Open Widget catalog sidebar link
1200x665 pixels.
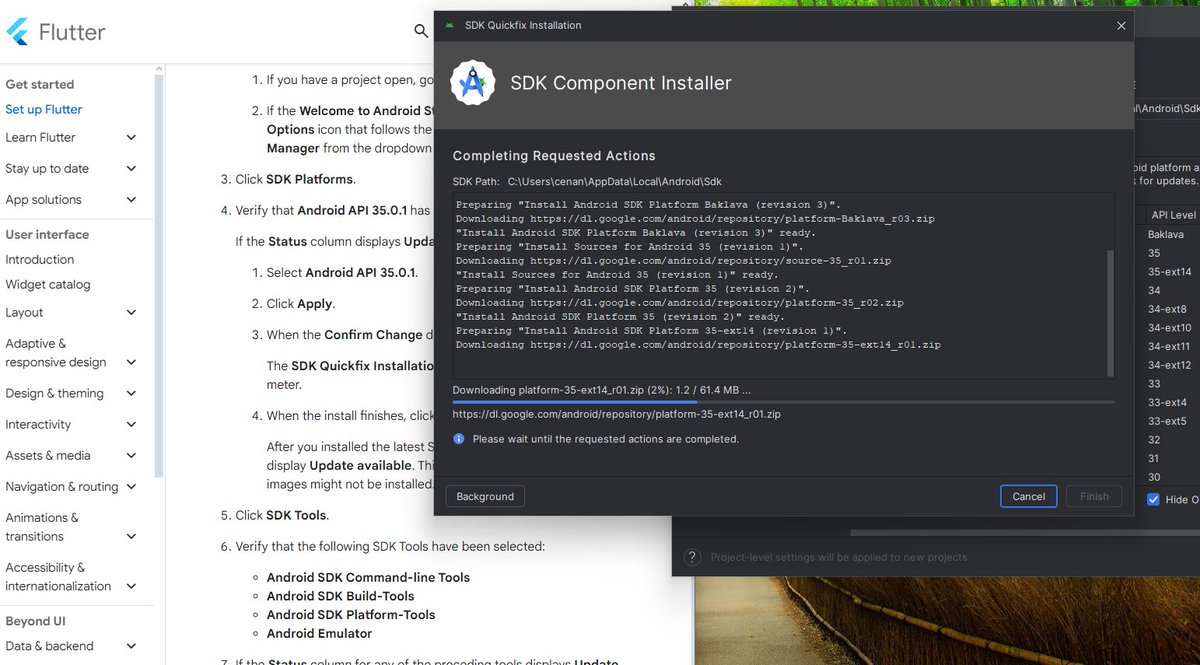(x=48, y=285)
